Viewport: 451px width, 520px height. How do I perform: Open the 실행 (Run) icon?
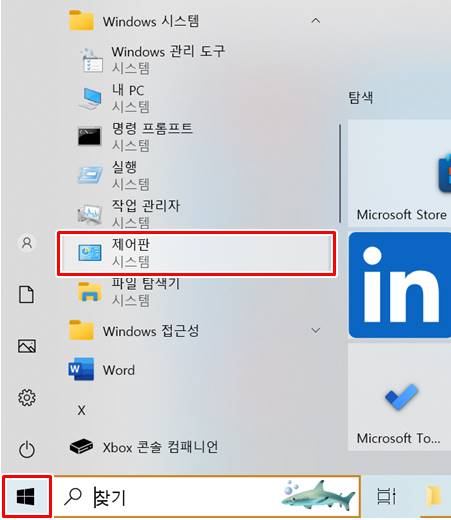(x=90, y=175)
